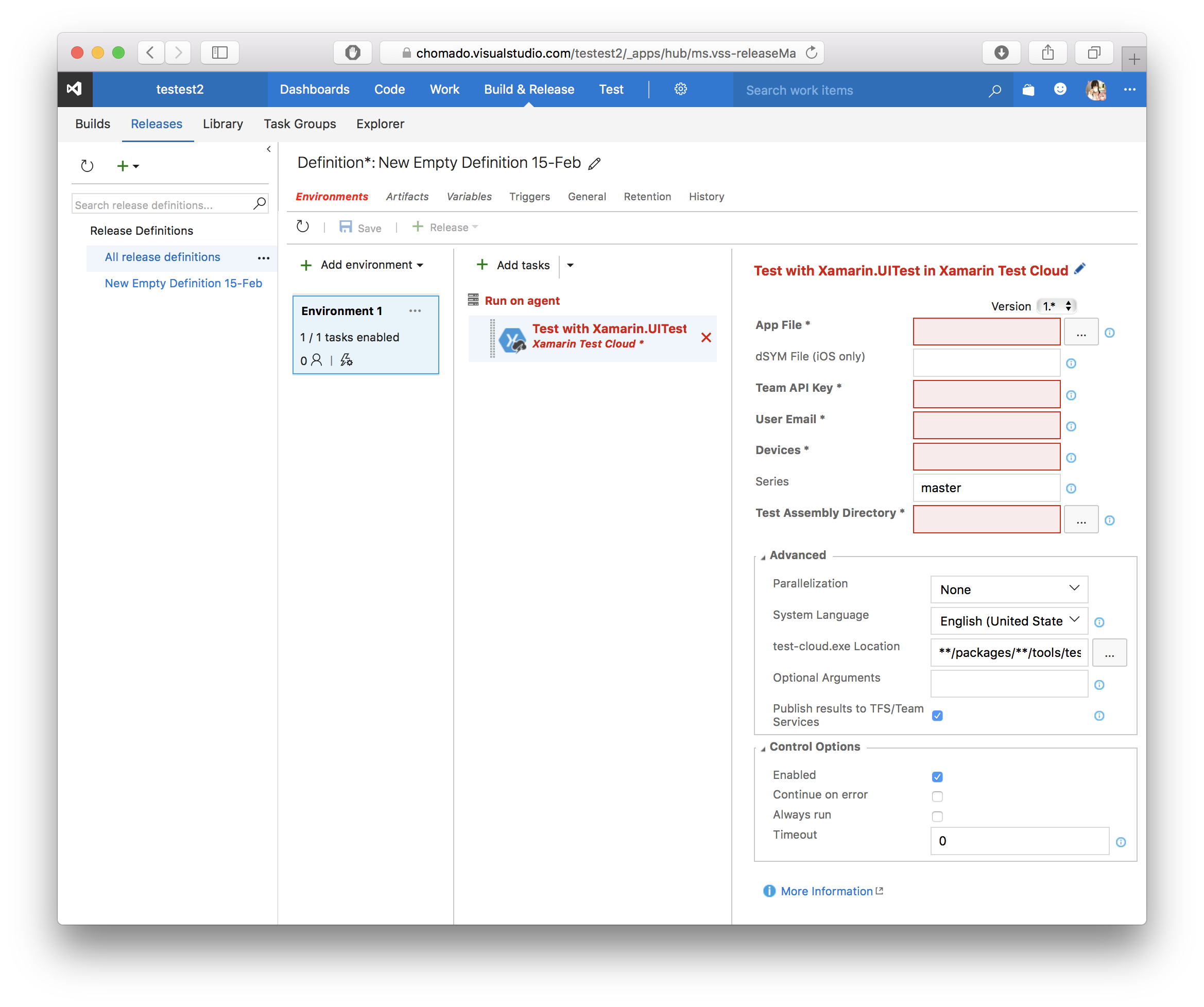Click the deployment conditions icon in Environment 1
Viewport: 1204px width, 1007px height.
click(x=346, y=360)
